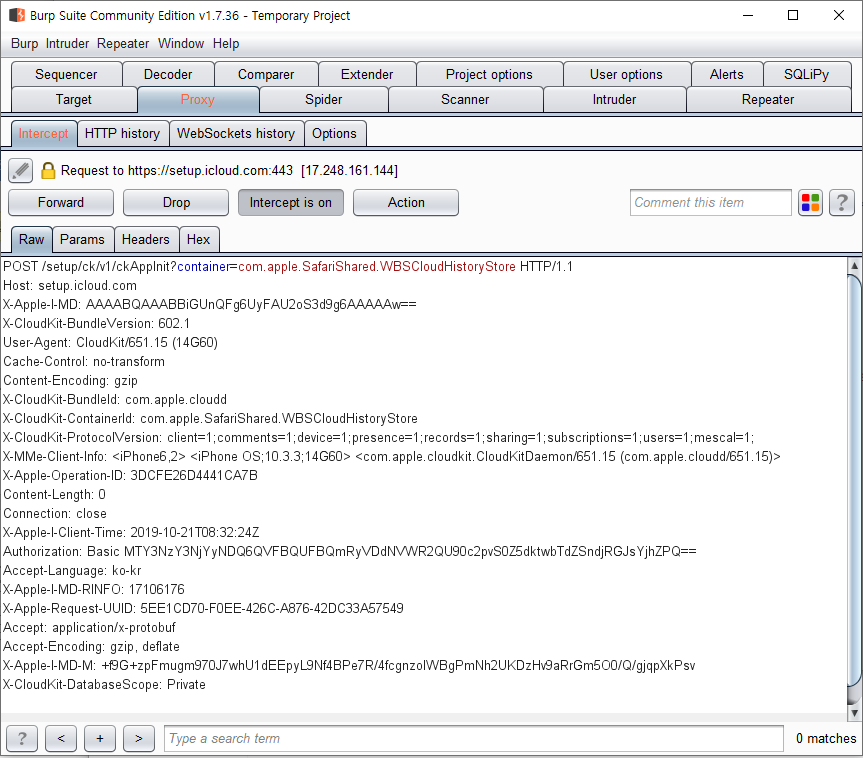The image size is (863, 758).
Task: Click the Authorization Basic header line
Action: point(350,552)
